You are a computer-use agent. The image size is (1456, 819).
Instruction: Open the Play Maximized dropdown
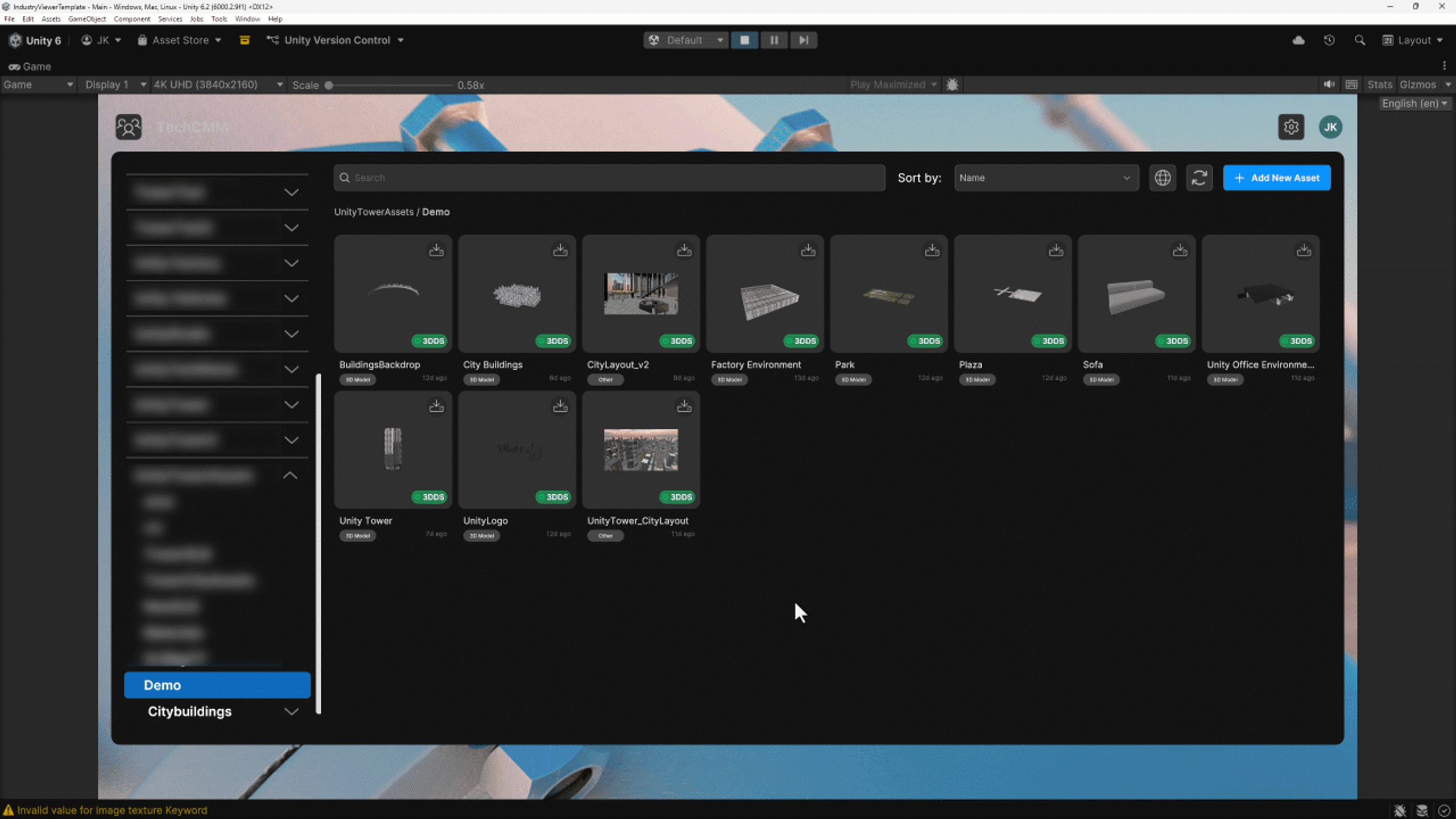[893, 85]
